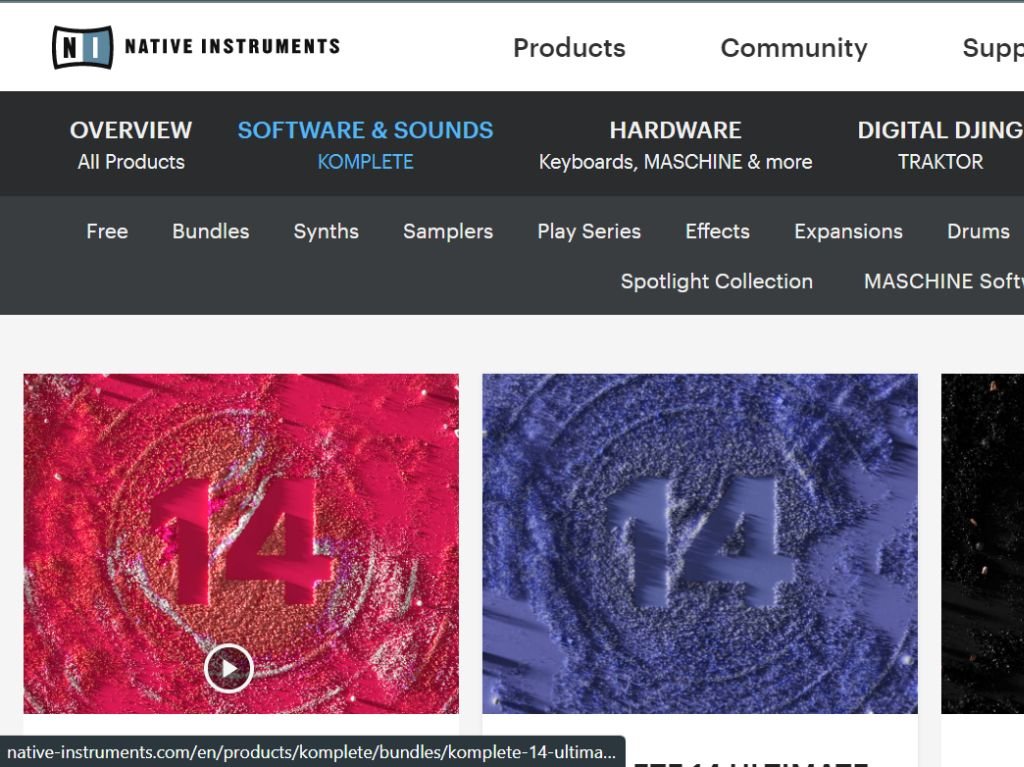Browse the Effects category
1024x767 pixels.
click(717, 231)
